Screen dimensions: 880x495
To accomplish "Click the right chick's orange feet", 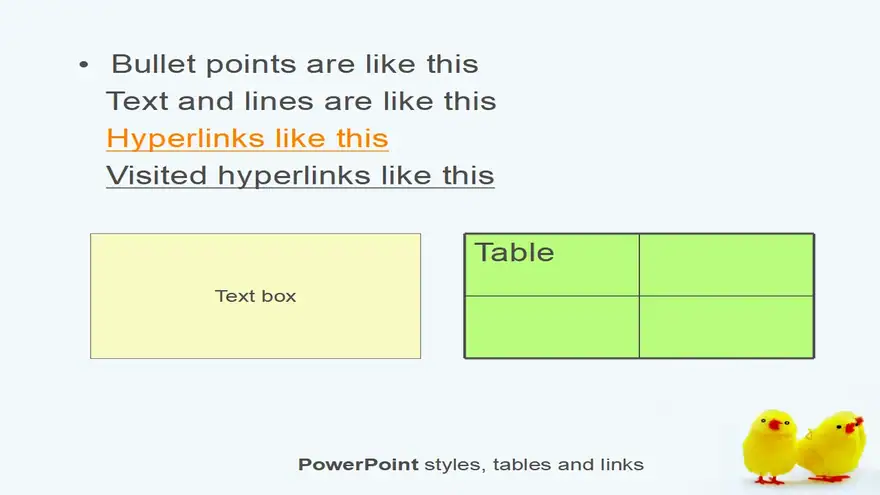I will pyautogui.click(x=828, y=478).
